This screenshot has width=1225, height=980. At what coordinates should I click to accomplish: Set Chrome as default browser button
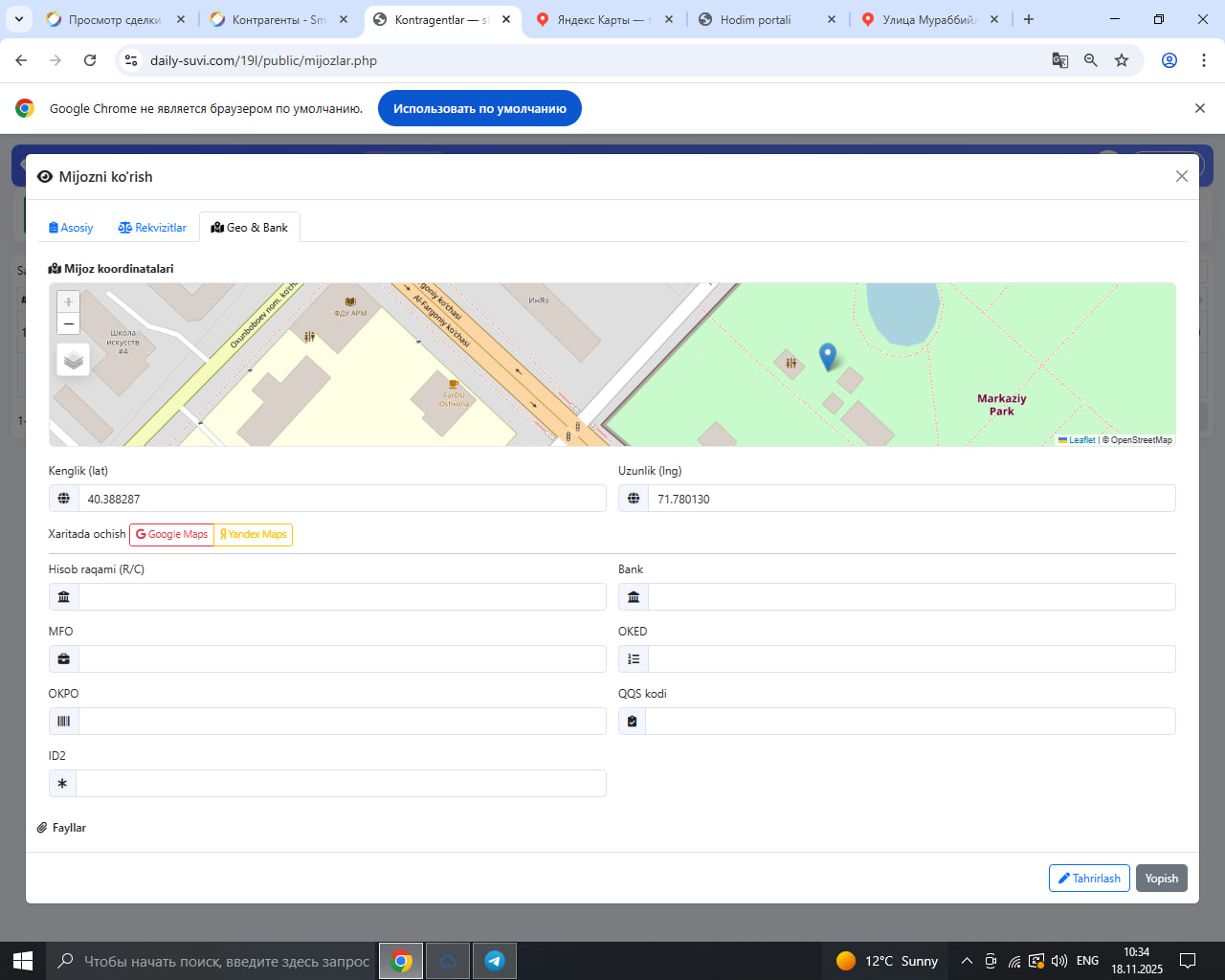click(x=479, y=108)
